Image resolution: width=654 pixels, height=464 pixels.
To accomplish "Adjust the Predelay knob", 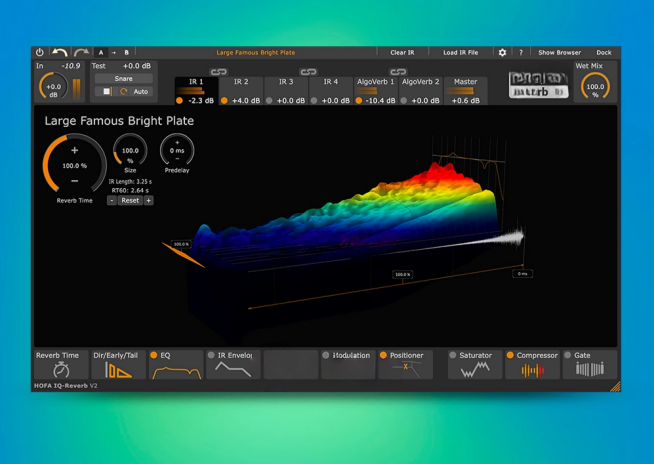I will [x=177, y=151].
